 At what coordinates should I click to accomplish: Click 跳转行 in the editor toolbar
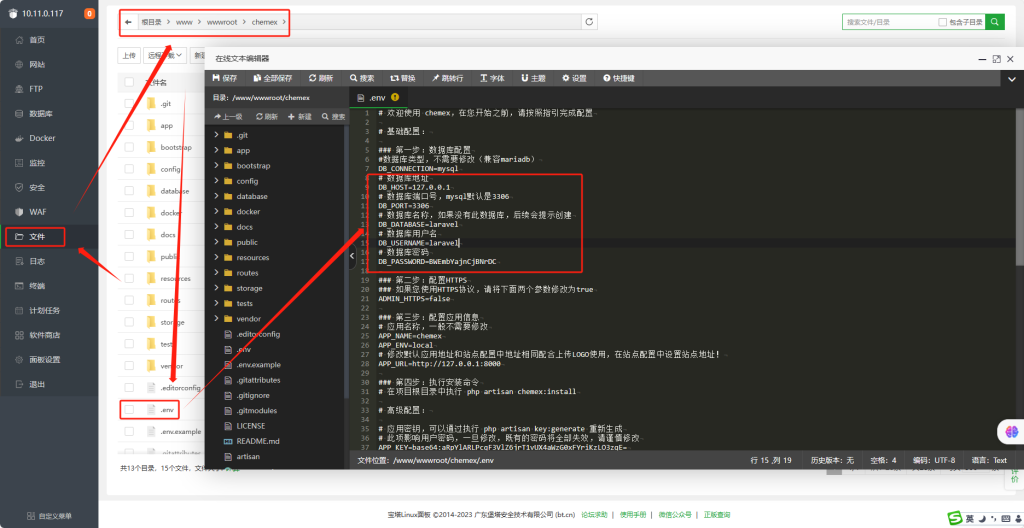point(447,78)
